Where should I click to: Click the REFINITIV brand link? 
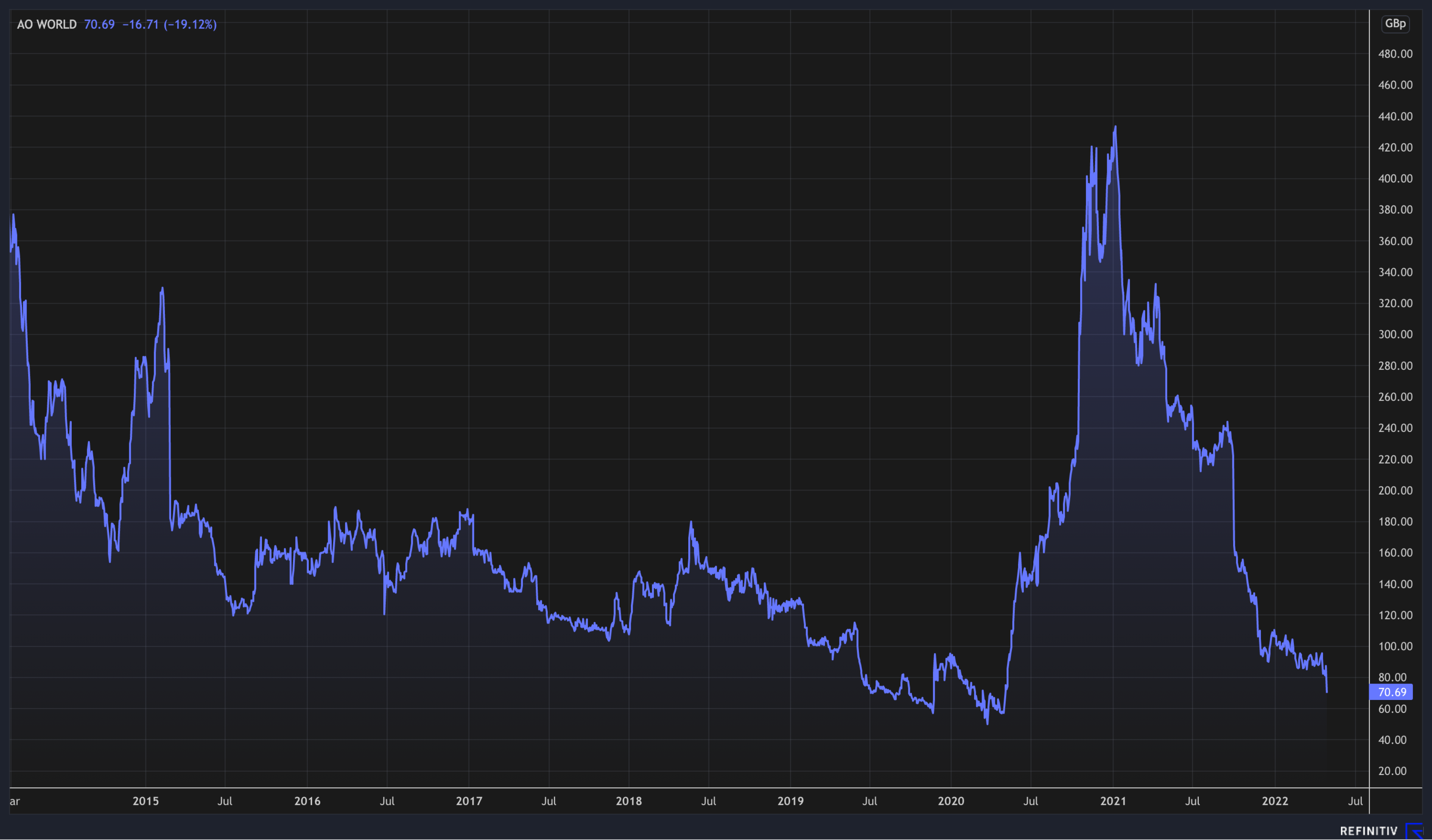pyautogui.click(x=1368, y=831)
